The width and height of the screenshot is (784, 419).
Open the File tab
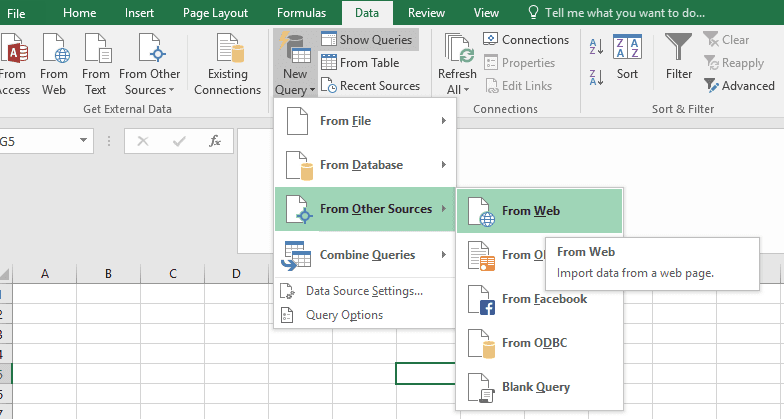point(16,13)
